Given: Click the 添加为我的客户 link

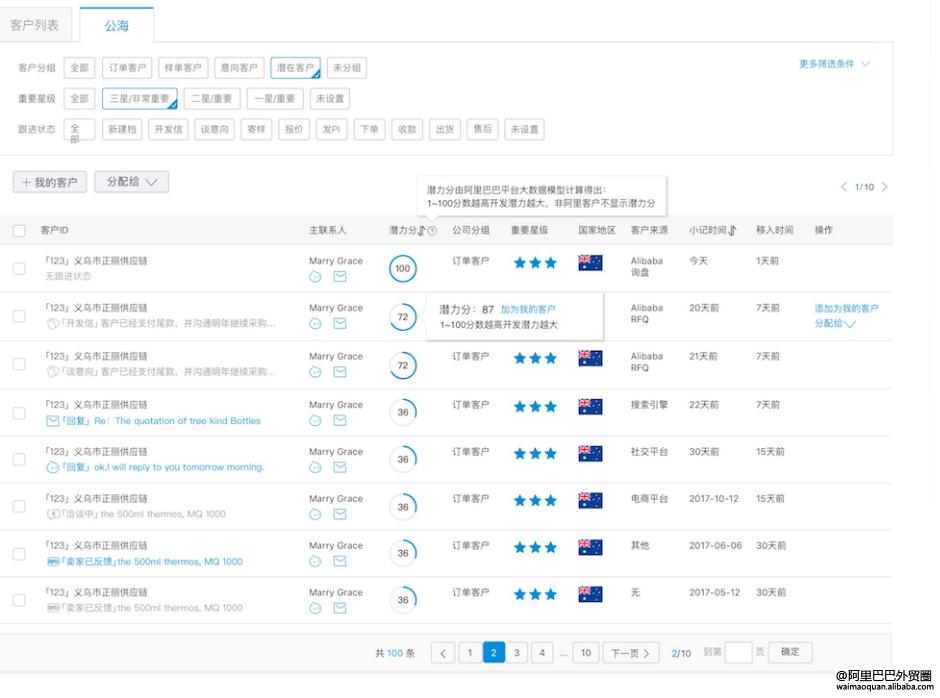Looking at the screenshot, I should click(846, 308).
